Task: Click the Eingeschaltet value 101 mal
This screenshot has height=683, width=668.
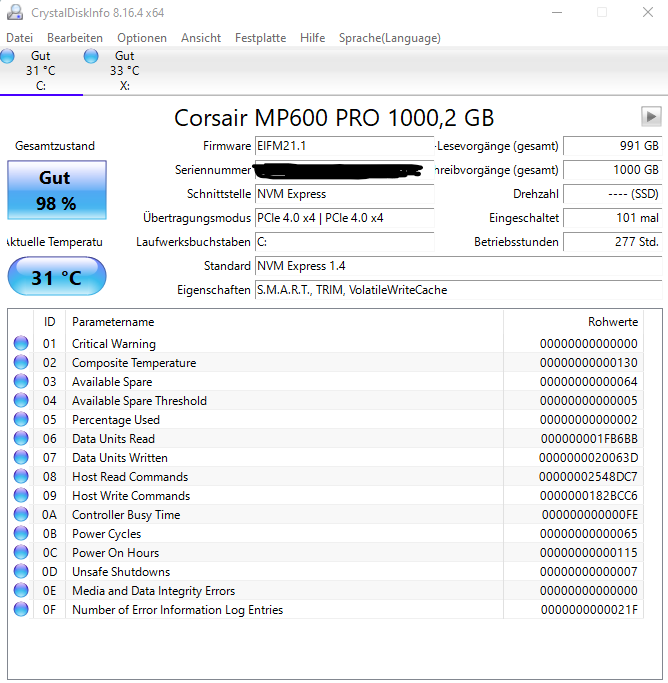Action: (613, 218)
